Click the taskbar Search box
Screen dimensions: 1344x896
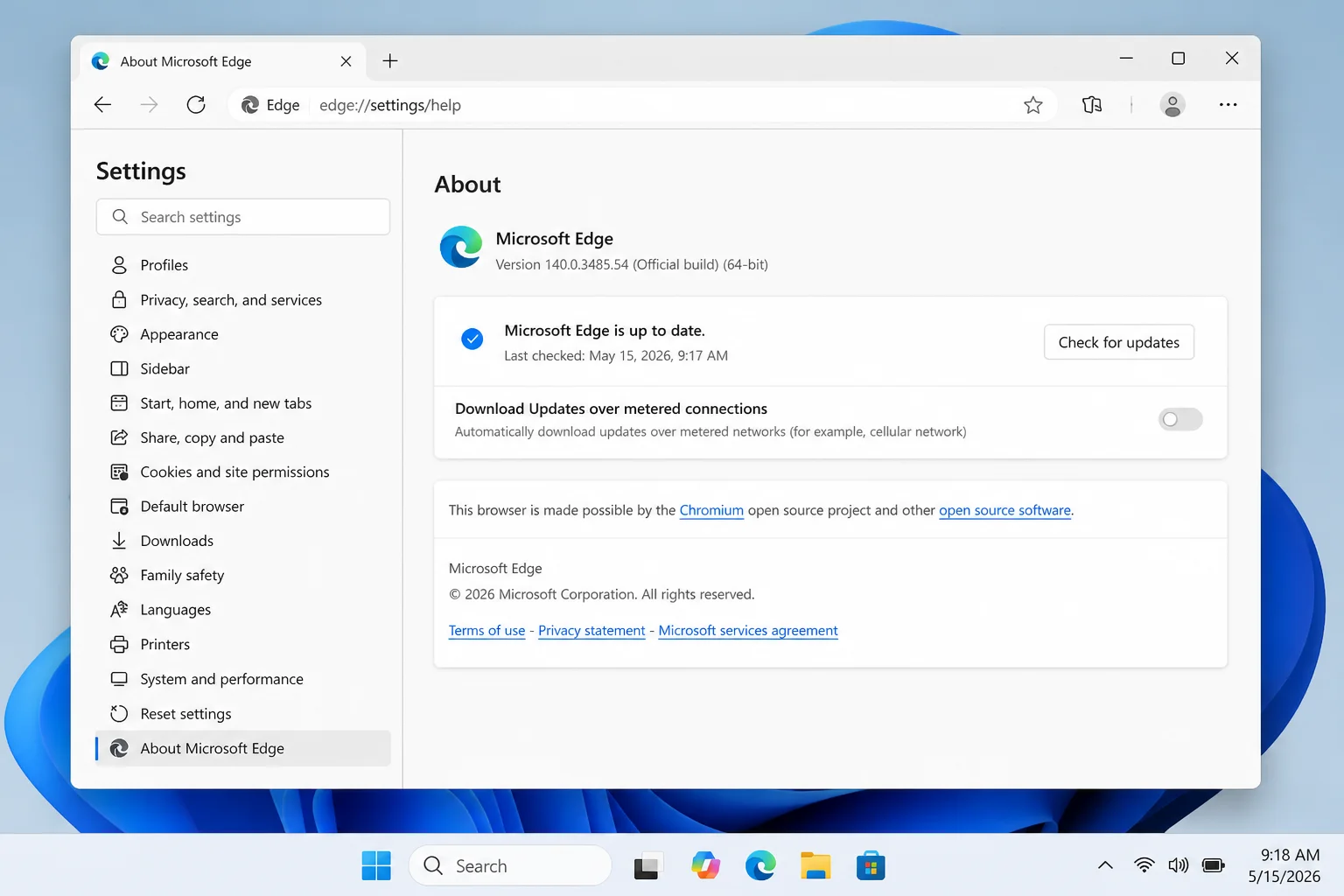(x=510, y=866)
